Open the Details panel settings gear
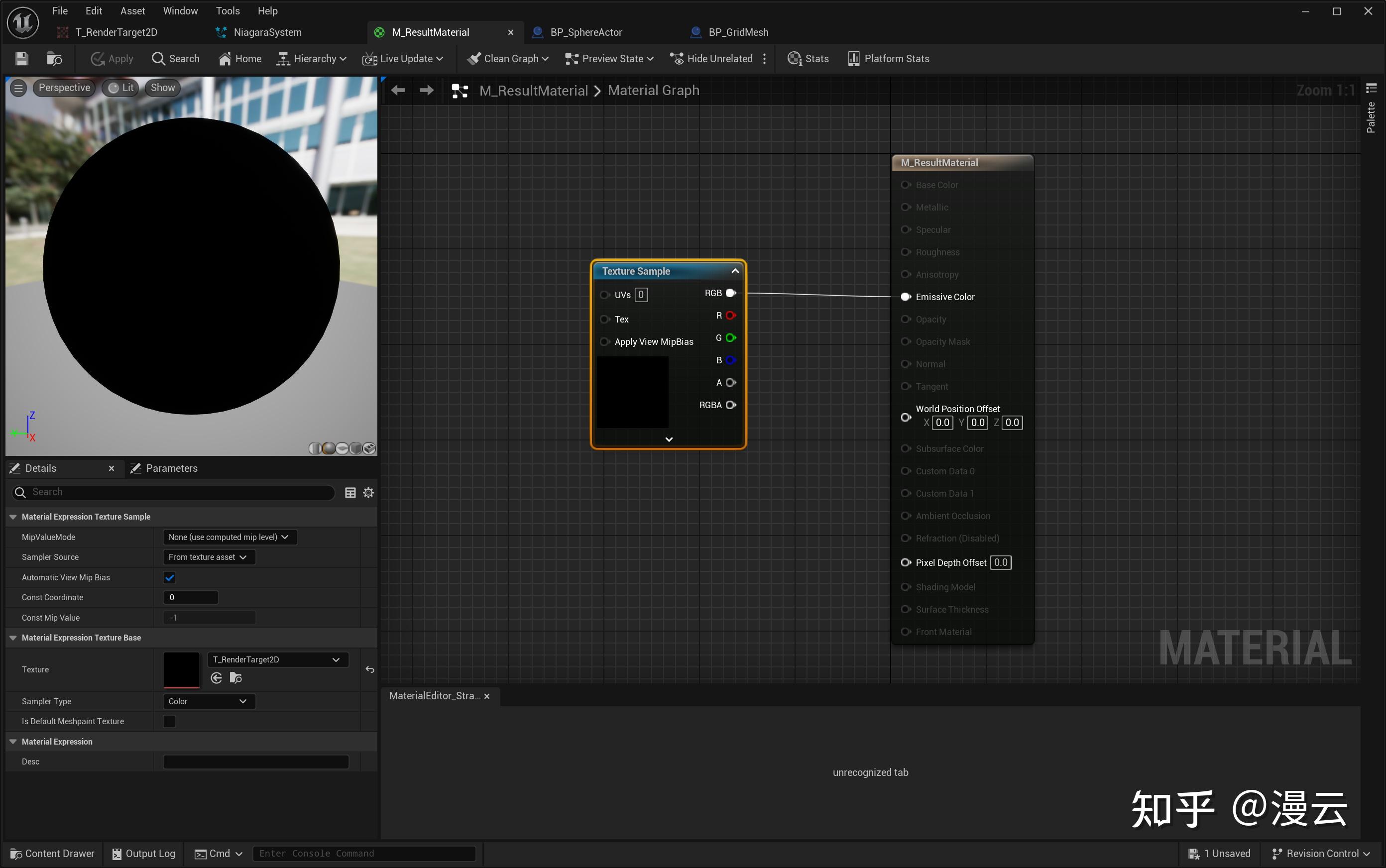Screen dimensions: 1386x868 (x=368, y=492)
